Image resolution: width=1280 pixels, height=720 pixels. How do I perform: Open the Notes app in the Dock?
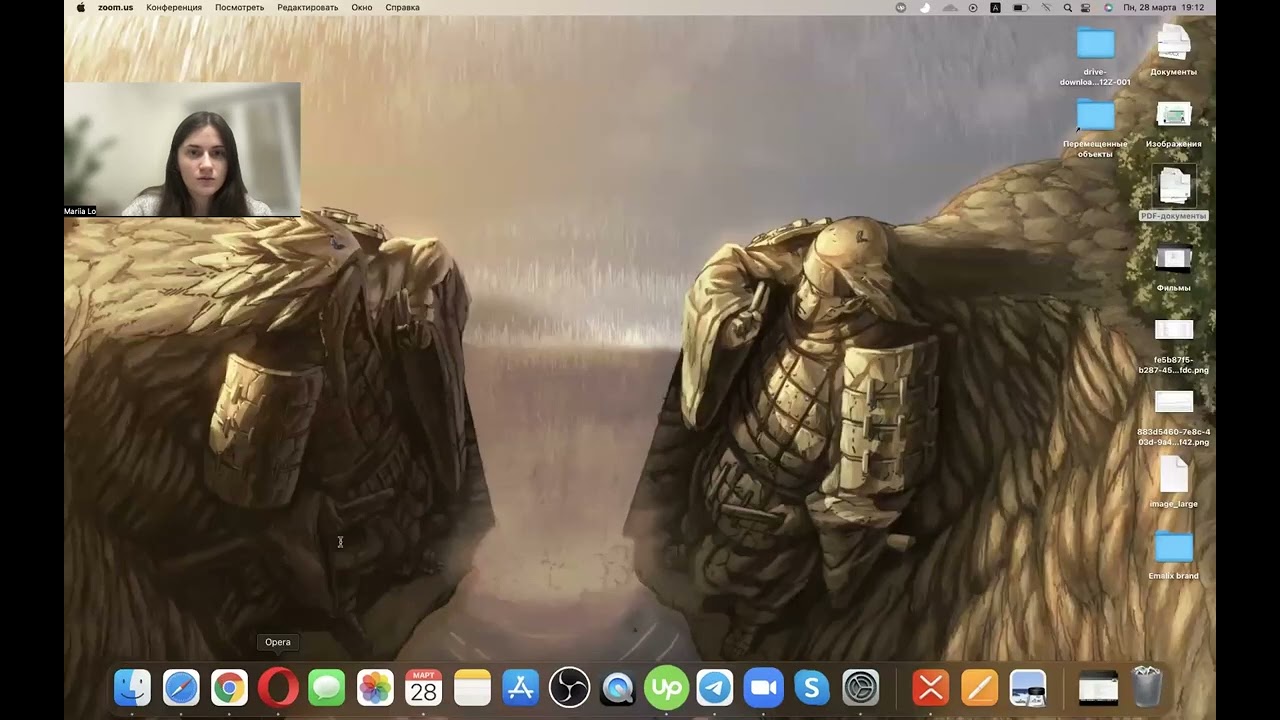coord(472,688)
